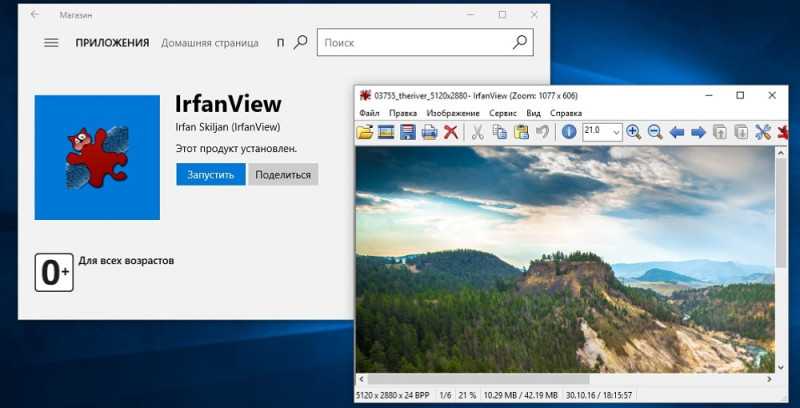Click the scroll-up arrow of the image viewer
The image size is (800, 408).
(781, 151)
